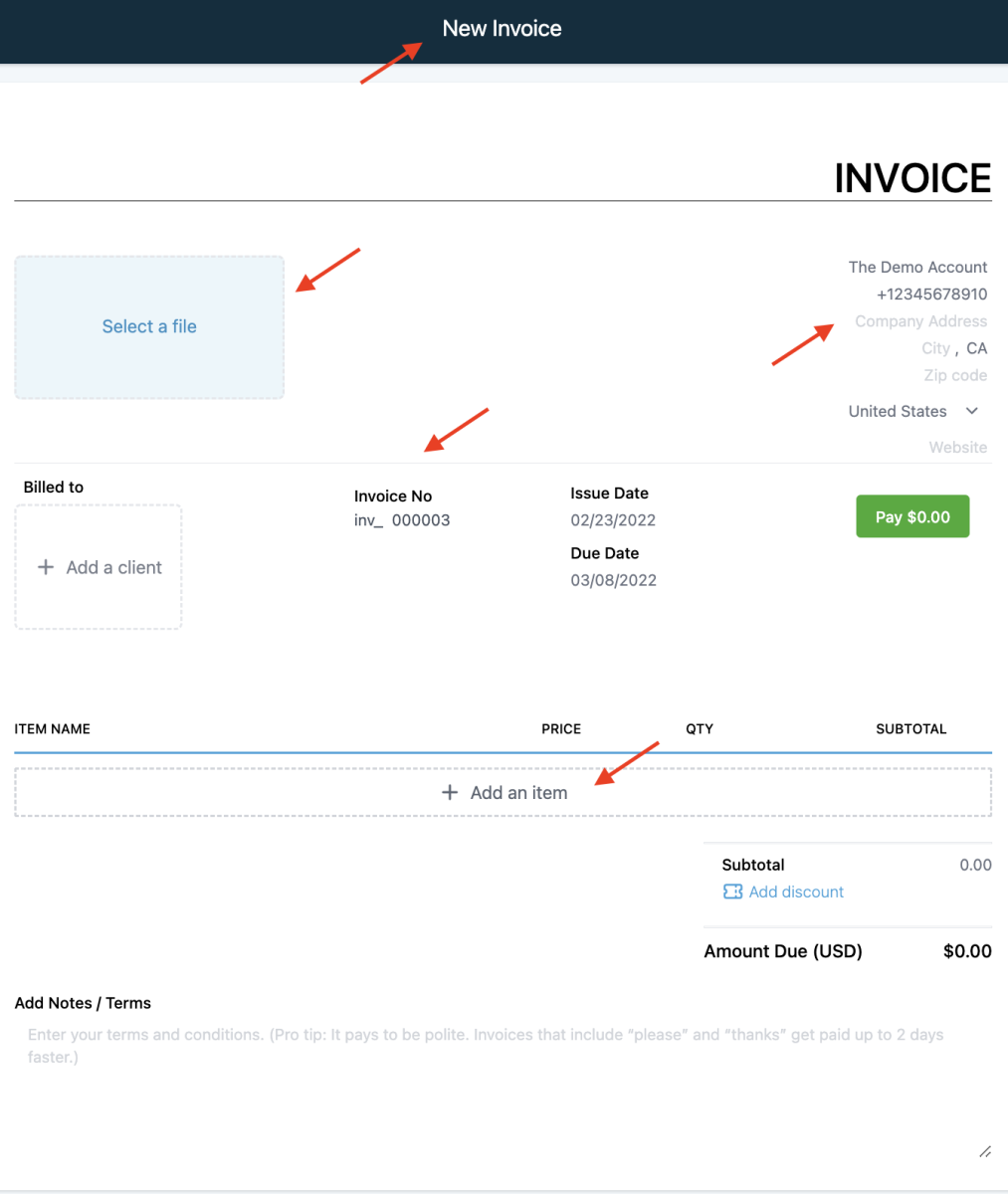Click the textarea resize handle icon
The image size is (1008, 1194).
pos(984,1151)
